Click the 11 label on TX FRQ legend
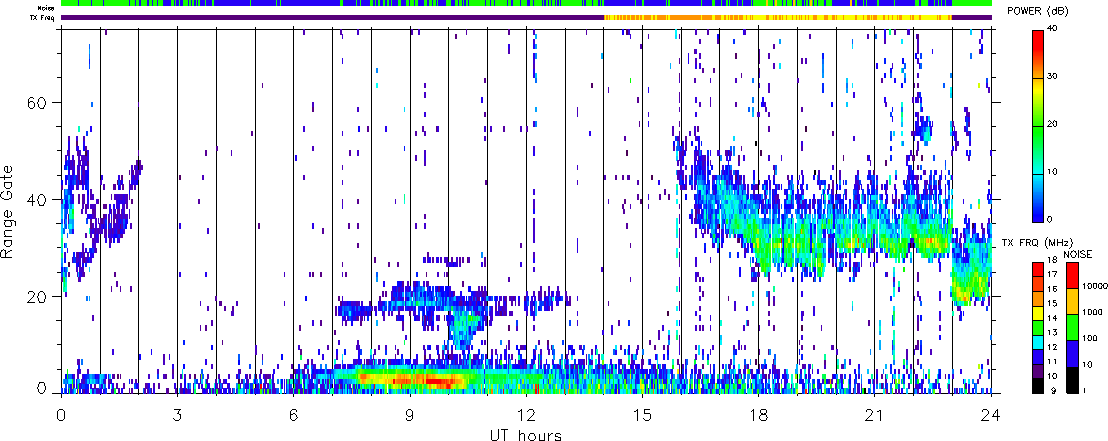Screen dimensions: 1108x441 (1052, 362)
